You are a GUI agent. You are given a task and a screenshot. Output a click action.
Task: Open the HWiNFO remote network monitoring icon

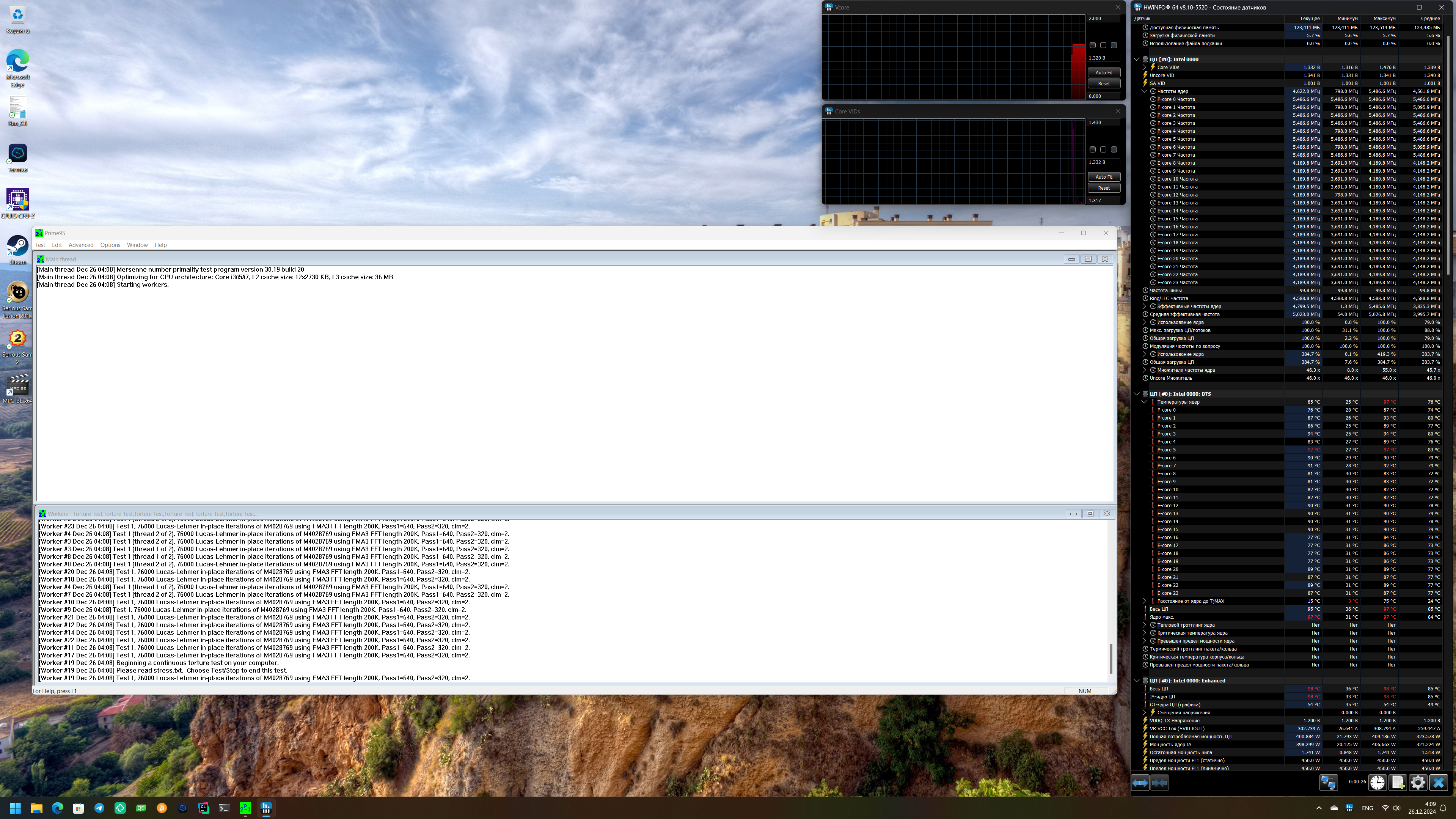click(x=1328, y=783)
